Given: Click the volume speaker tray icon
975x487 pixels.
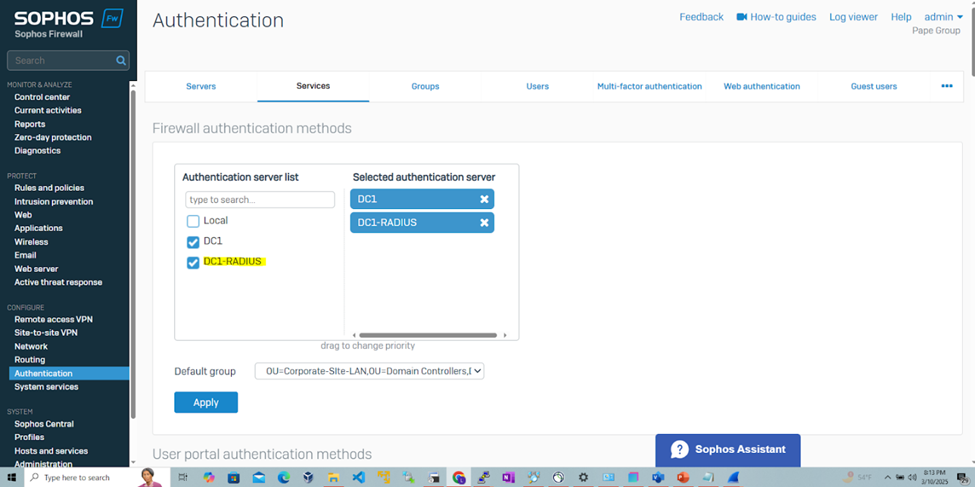Looking at the screenshot, I should tap(912, 477).
